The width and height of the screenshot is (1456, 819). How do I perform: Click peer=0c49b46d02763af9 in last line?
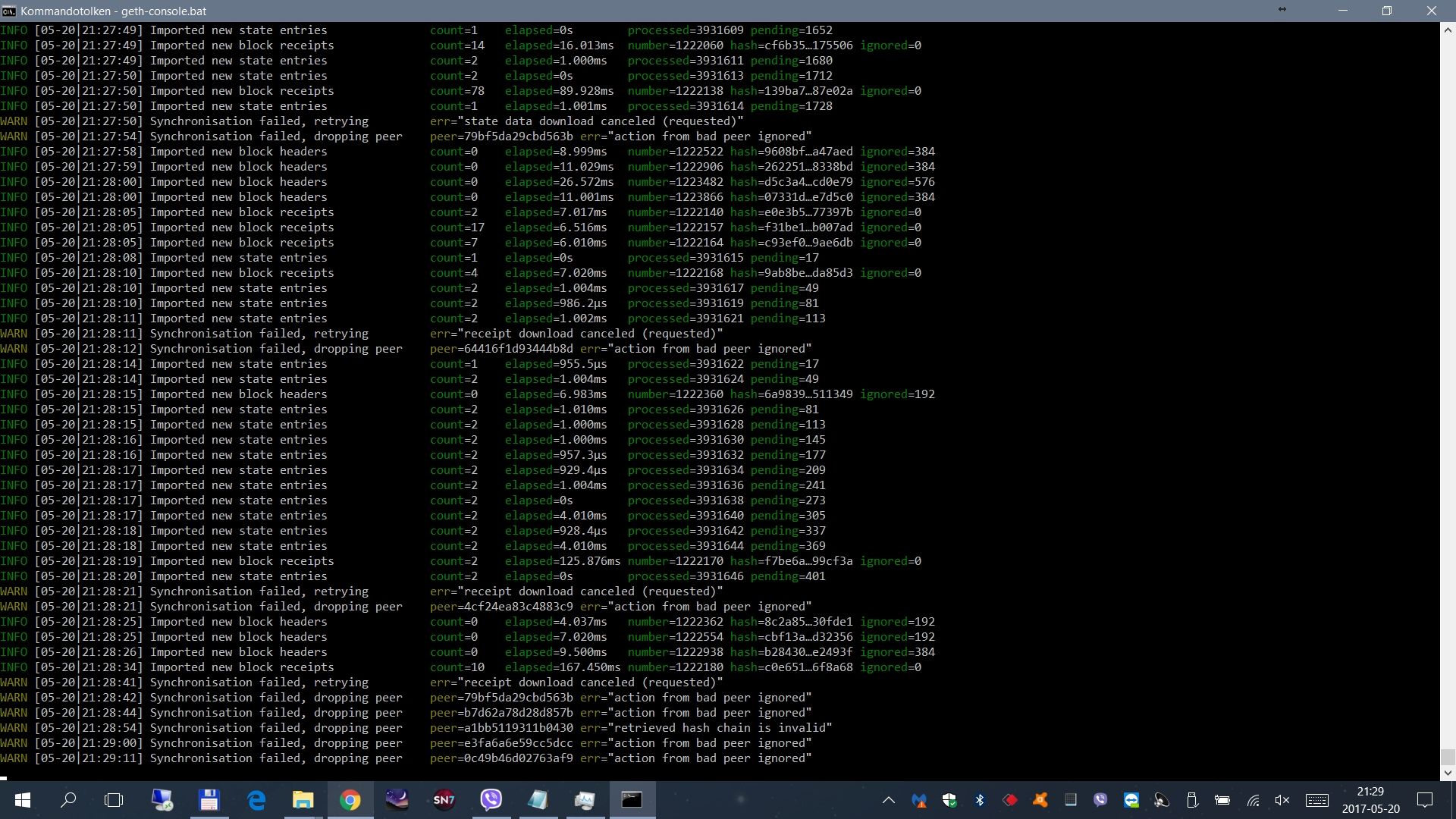point(501,758)
